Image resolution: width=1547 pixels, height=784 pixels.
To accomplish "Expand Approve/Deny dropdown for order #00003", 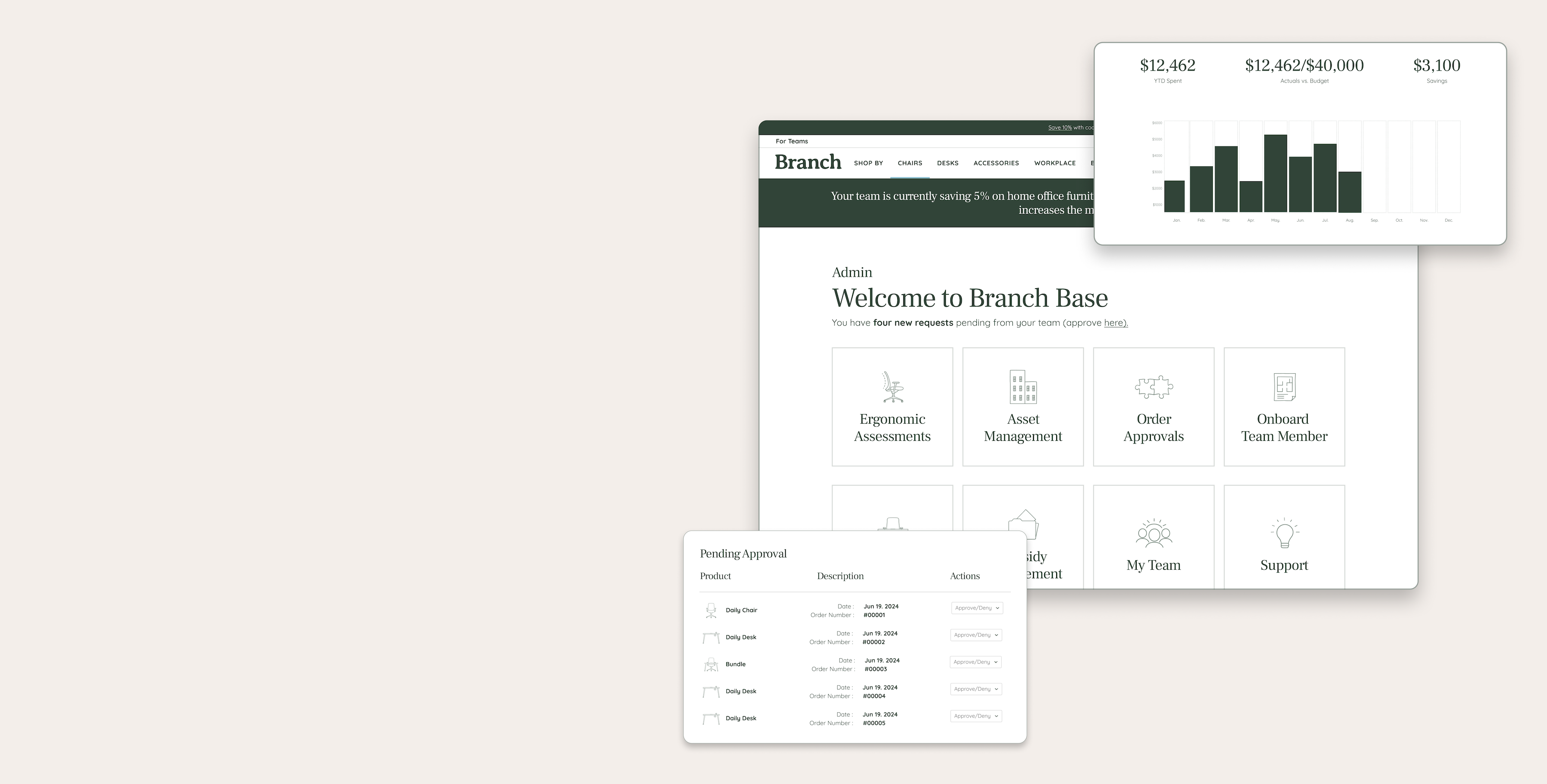I will [975, 662].
